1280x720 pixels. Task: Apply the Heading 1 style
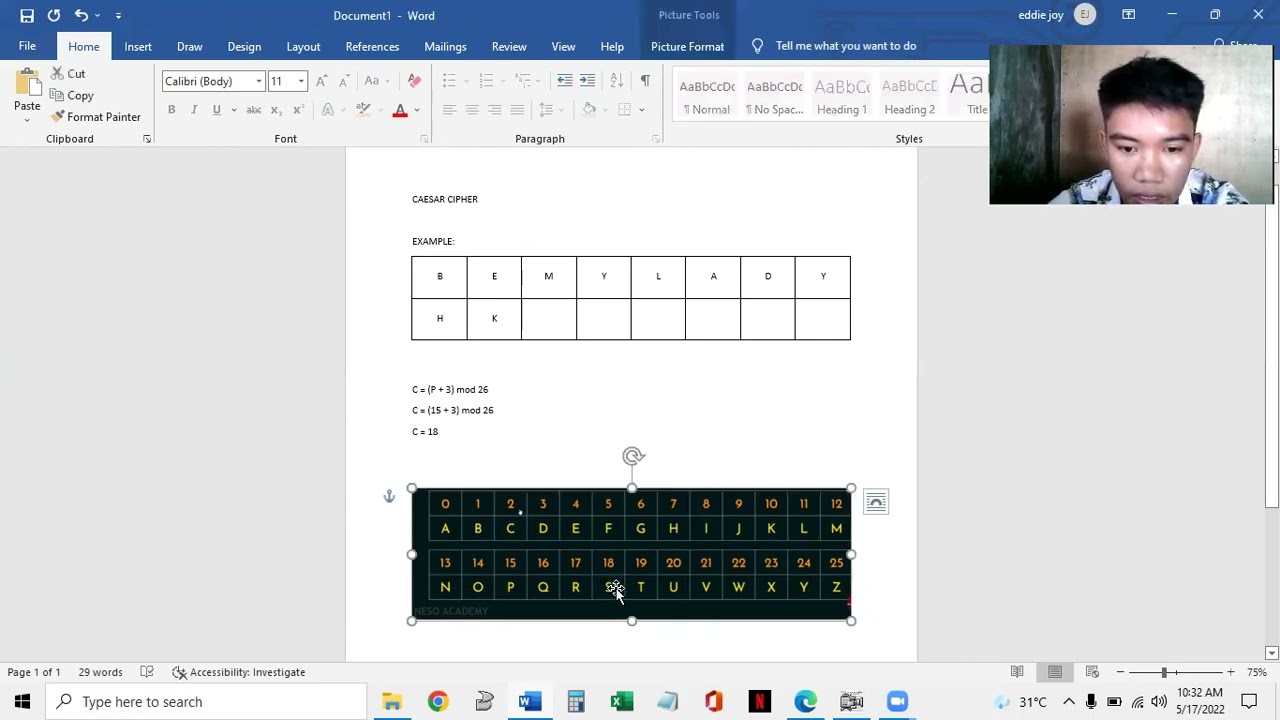842,96
